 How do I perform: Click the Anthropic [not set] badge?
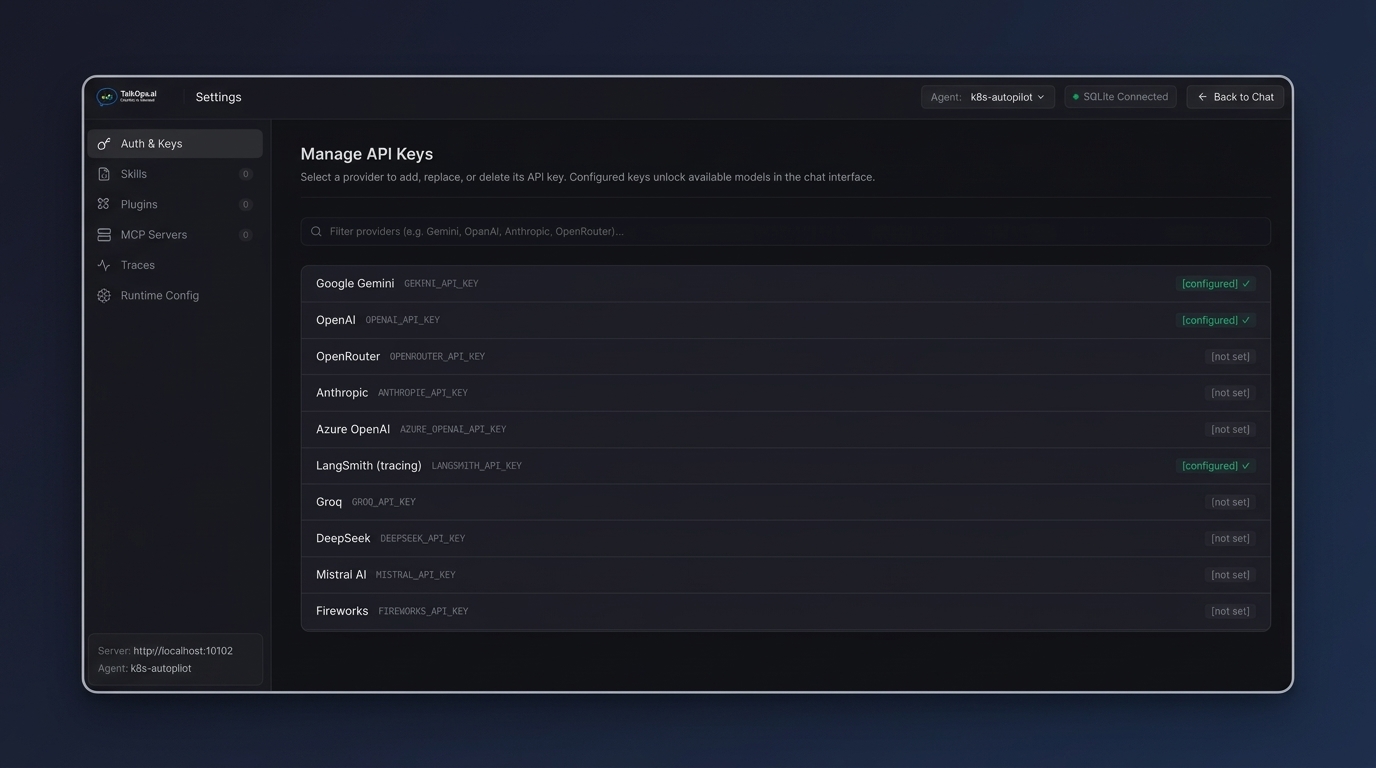point(1230,393)
